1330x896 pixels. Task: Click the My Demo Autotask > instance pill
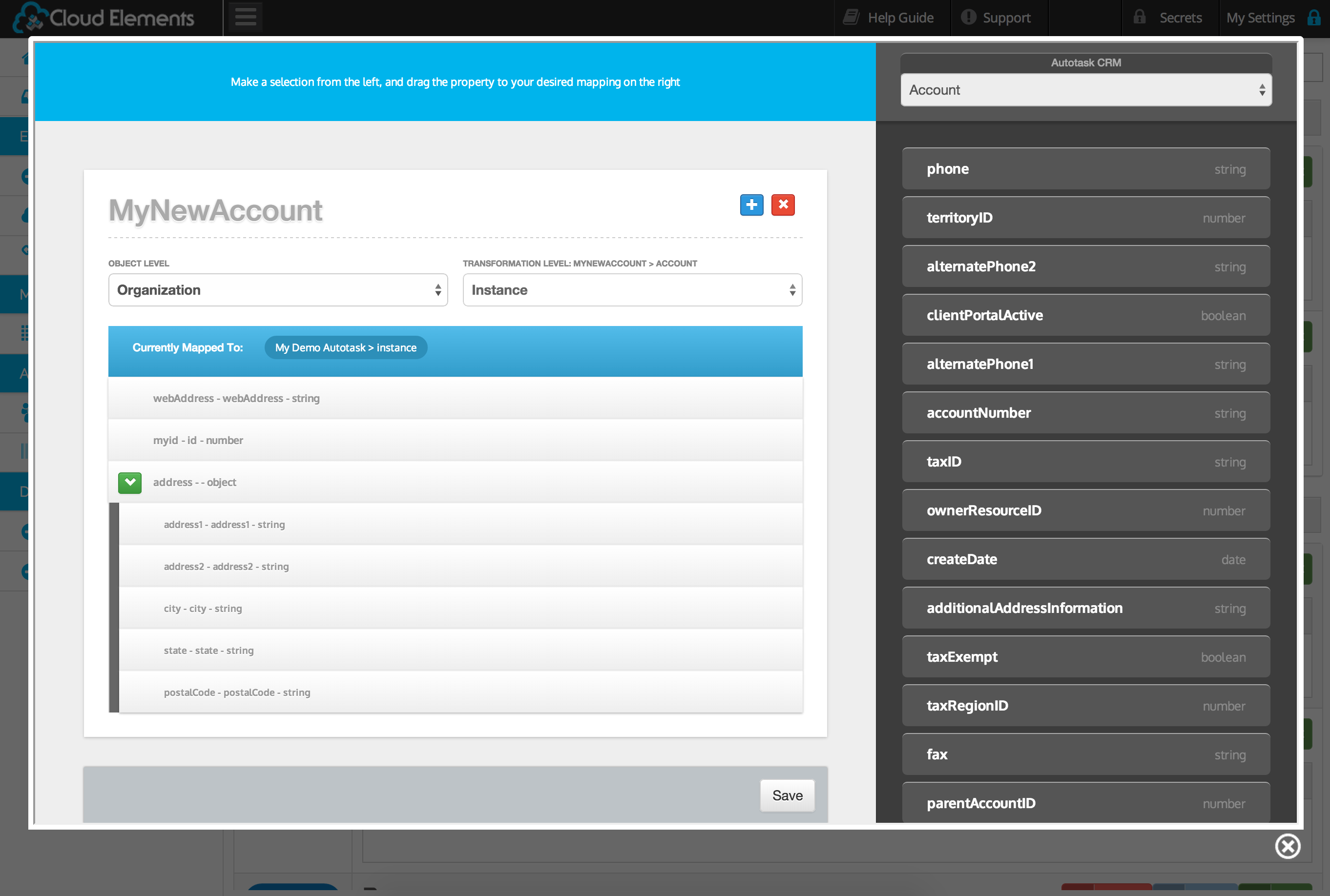click(346, 347)
